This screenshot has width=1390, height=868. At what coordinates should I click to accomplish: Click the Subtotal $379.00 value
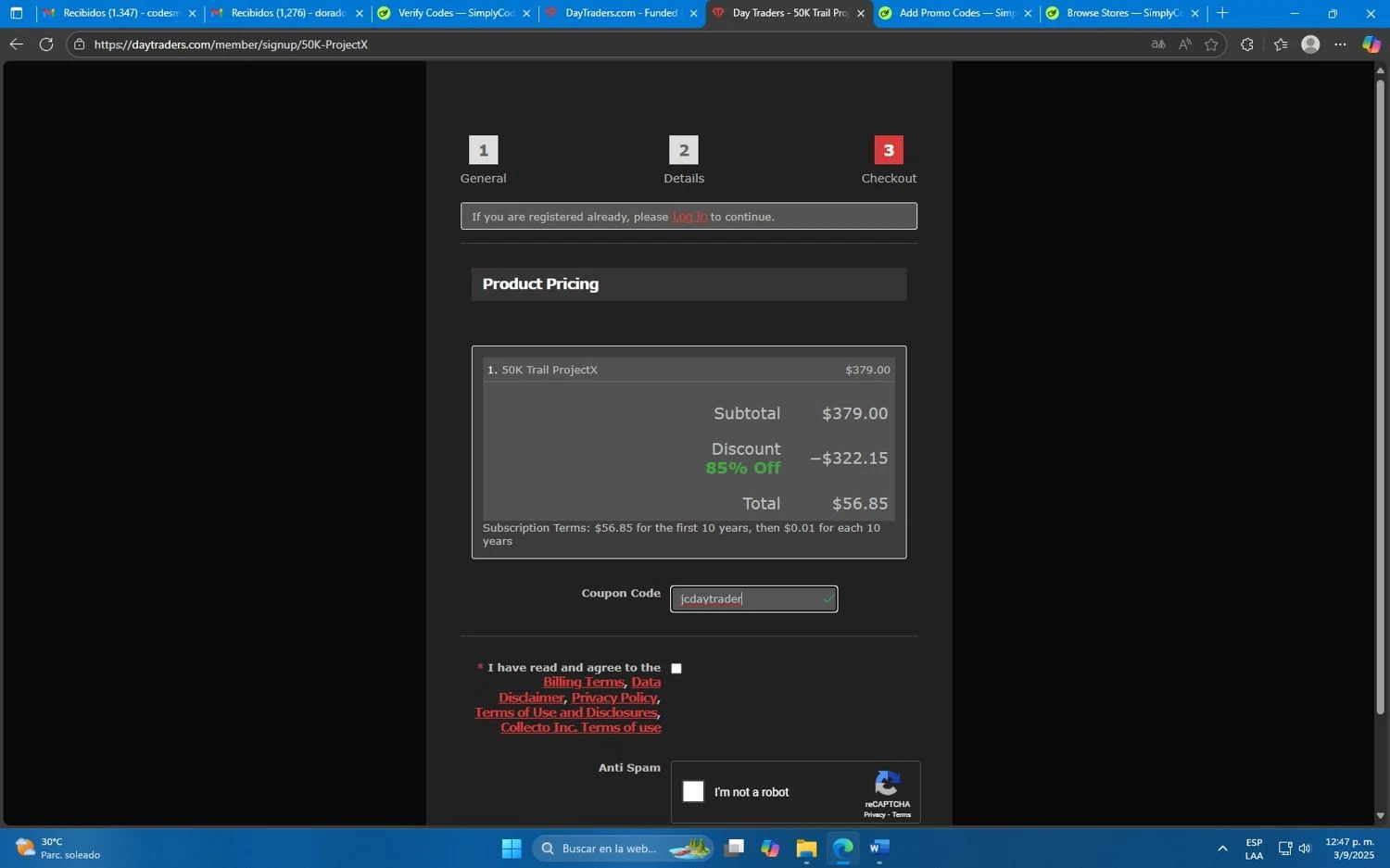(x=854, y=413)
